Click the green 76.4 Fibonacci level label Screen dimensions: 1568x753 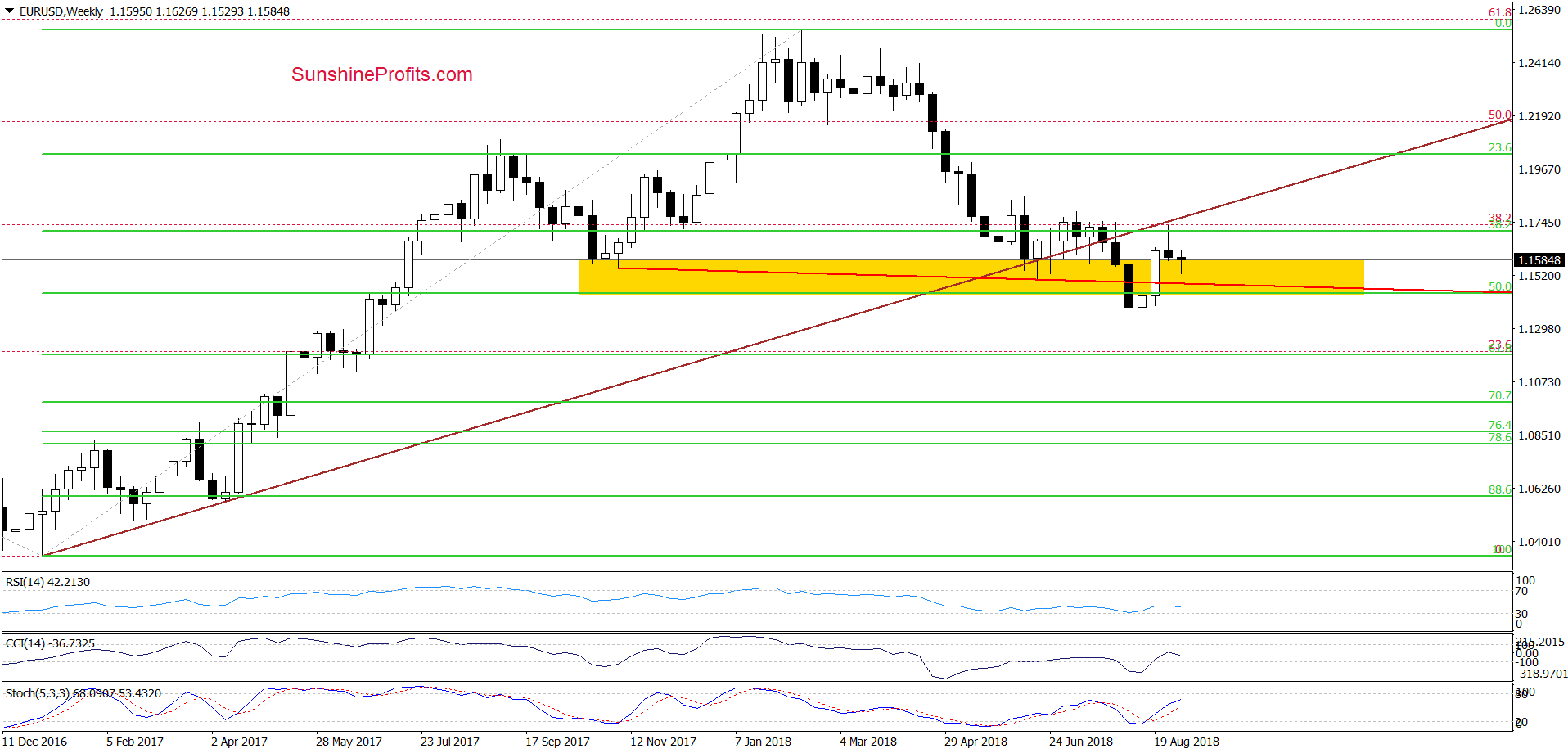click(1499, 425)
